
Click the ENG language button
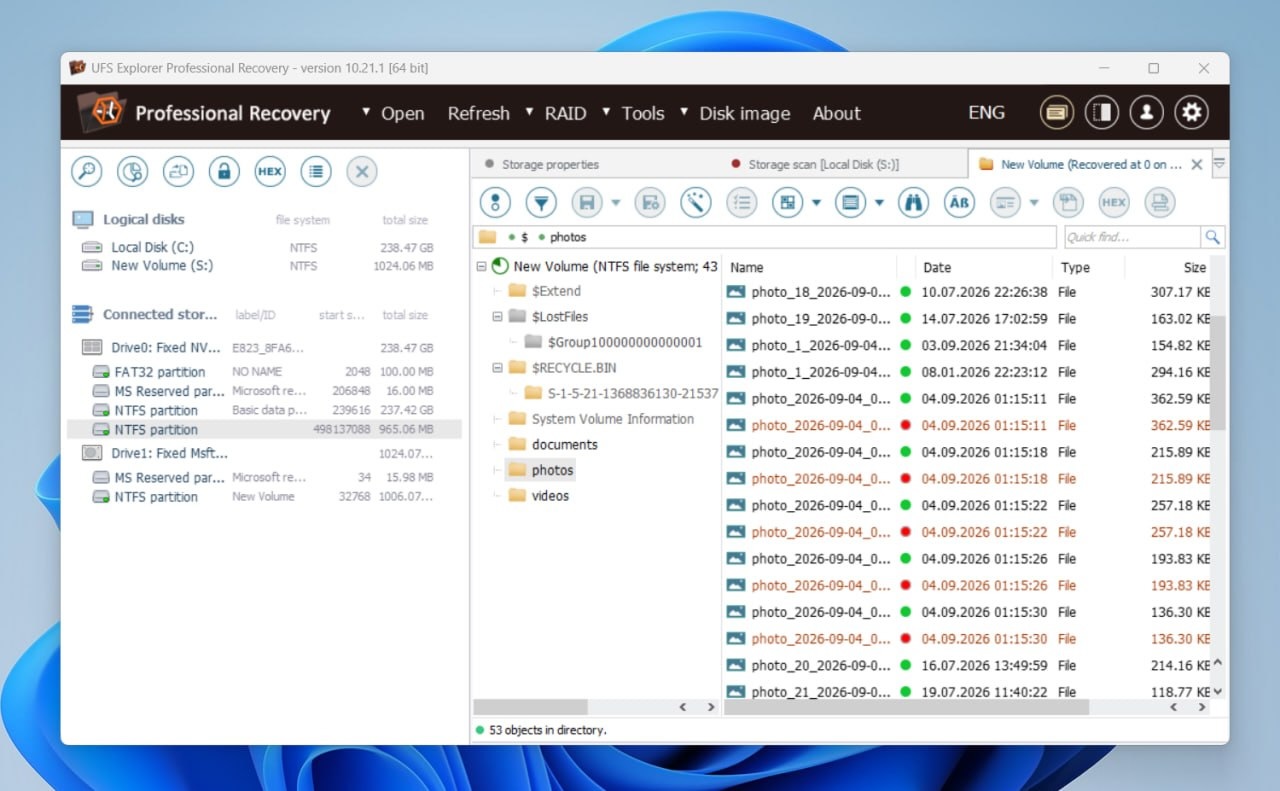coord(986,112)
